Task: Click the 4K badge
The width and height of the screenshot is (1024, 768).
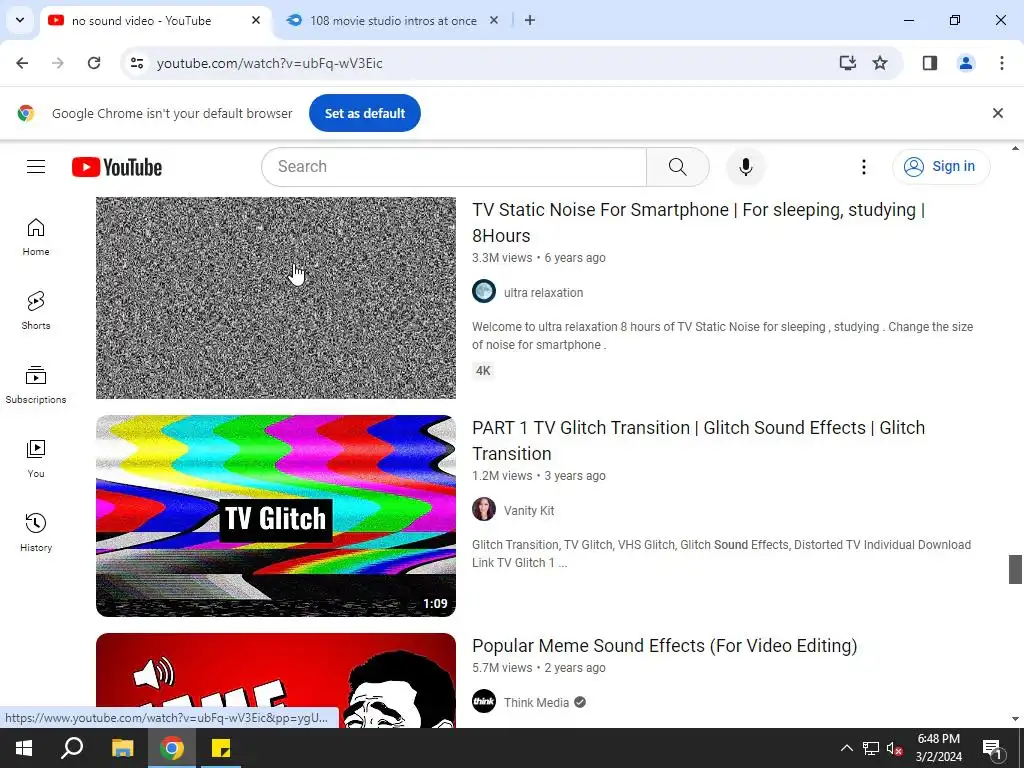Action: tap(483, 371)
